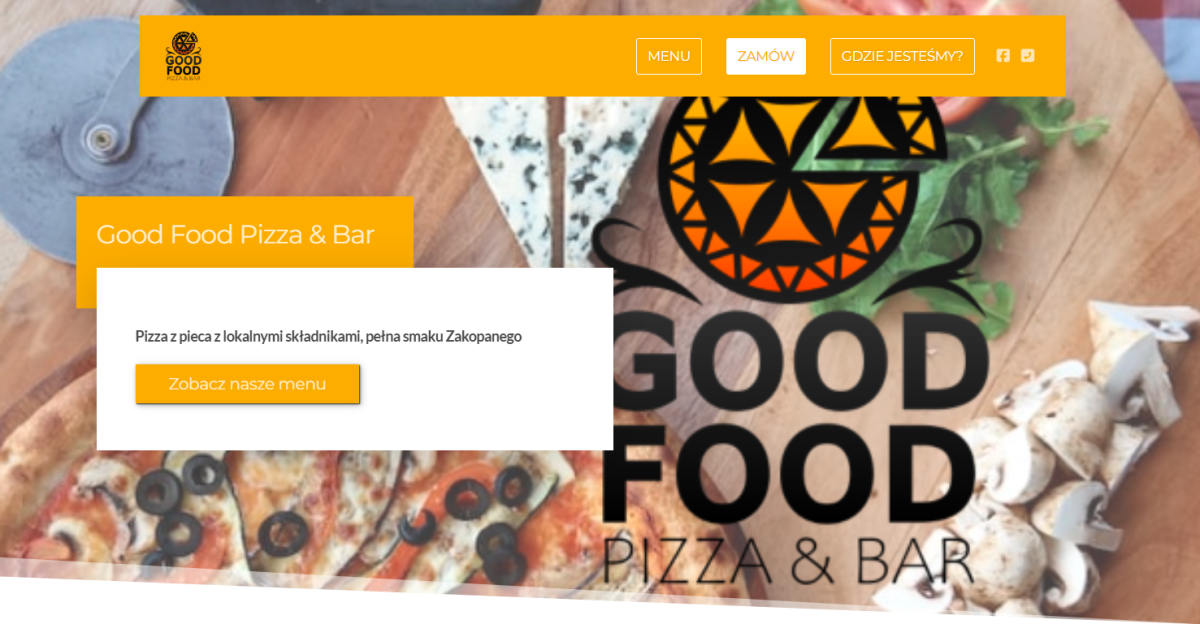1200x624 pixels.
Task: Tap the phone call icon
Action: pyautogui.click(x=1028, y=56)
